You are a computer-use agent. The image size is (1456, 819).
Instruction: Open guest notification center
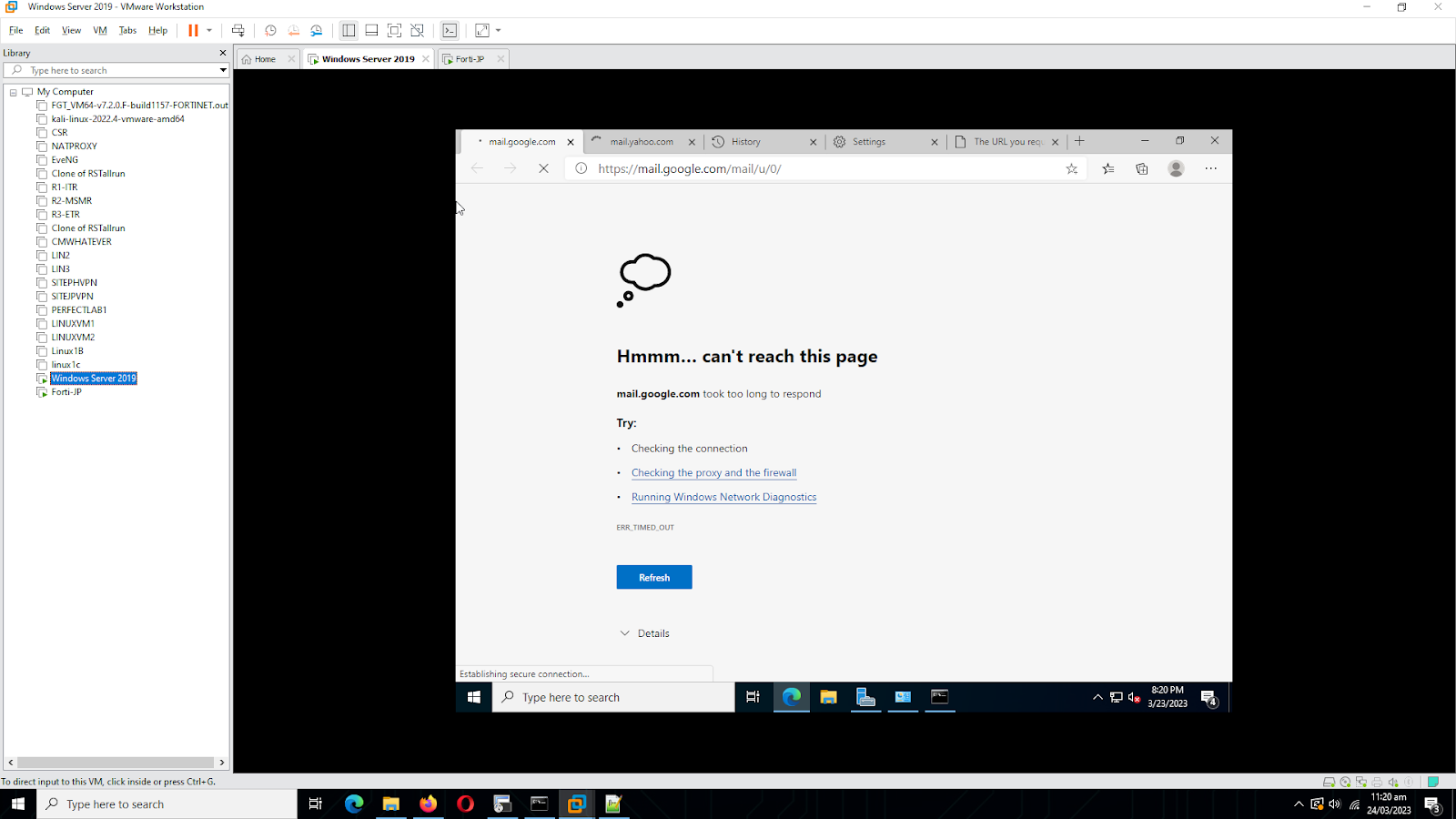(x=1209, y=698)
